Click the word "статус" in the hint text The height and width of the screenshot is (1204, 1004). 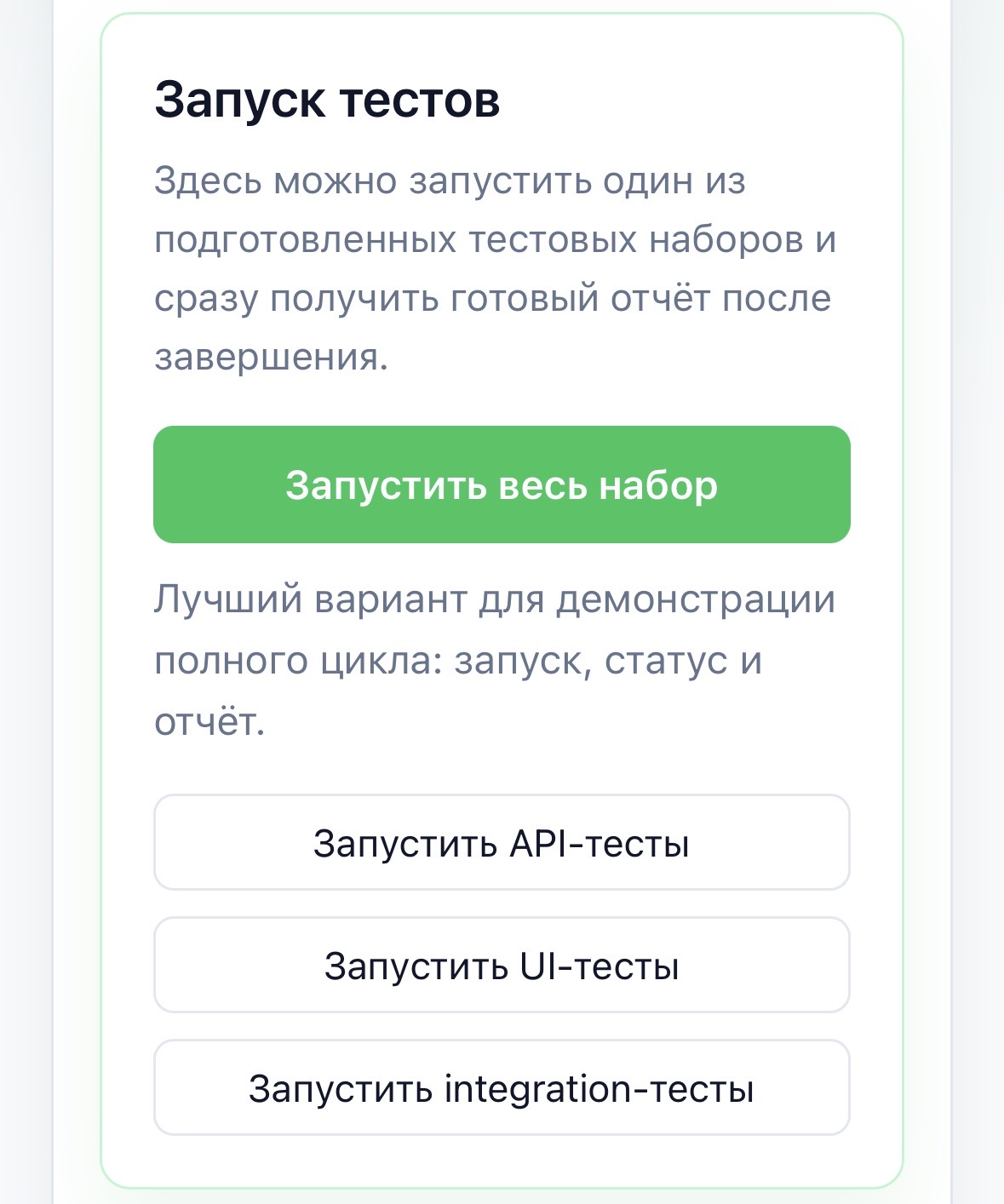[654, 661]
